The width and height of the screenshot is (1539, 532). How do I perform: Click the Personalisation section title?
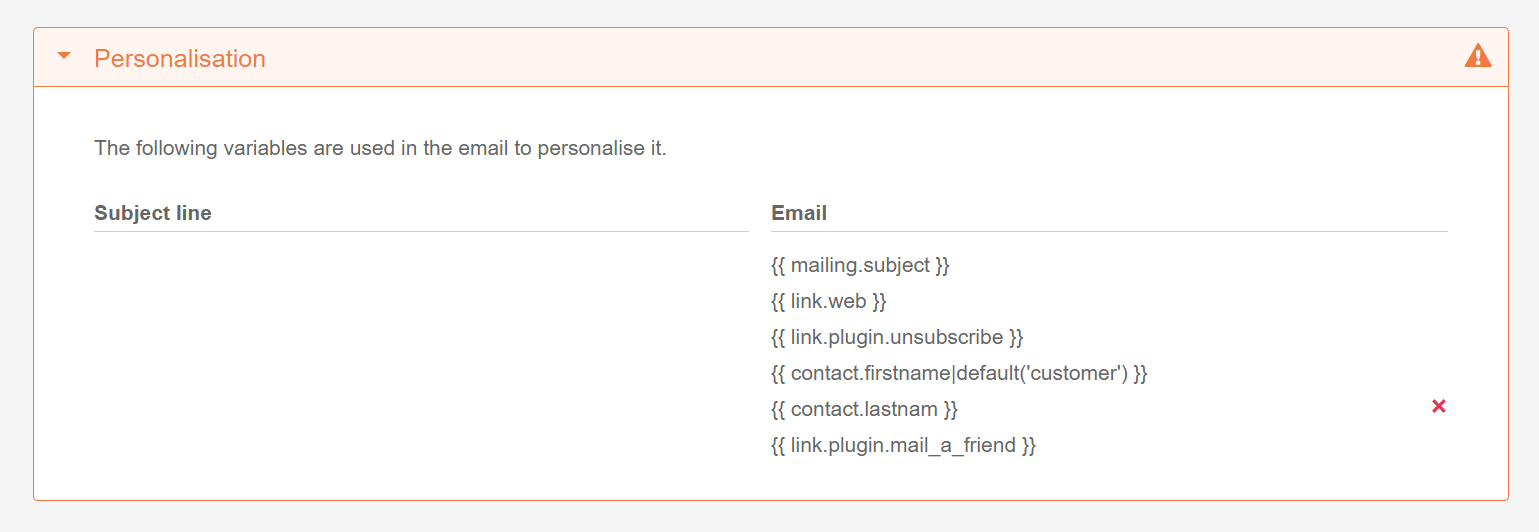point(180,58)
